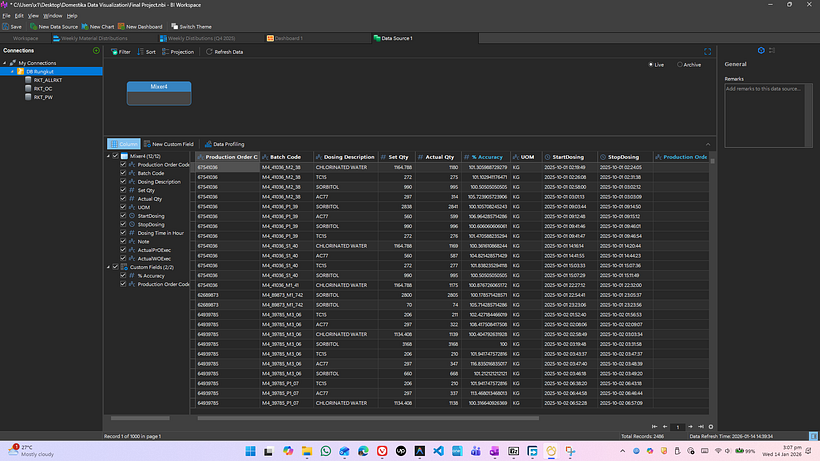Click the Mixer4 table icon in column tree
This screenshot has width=820, height=461.
pos(124,156)
